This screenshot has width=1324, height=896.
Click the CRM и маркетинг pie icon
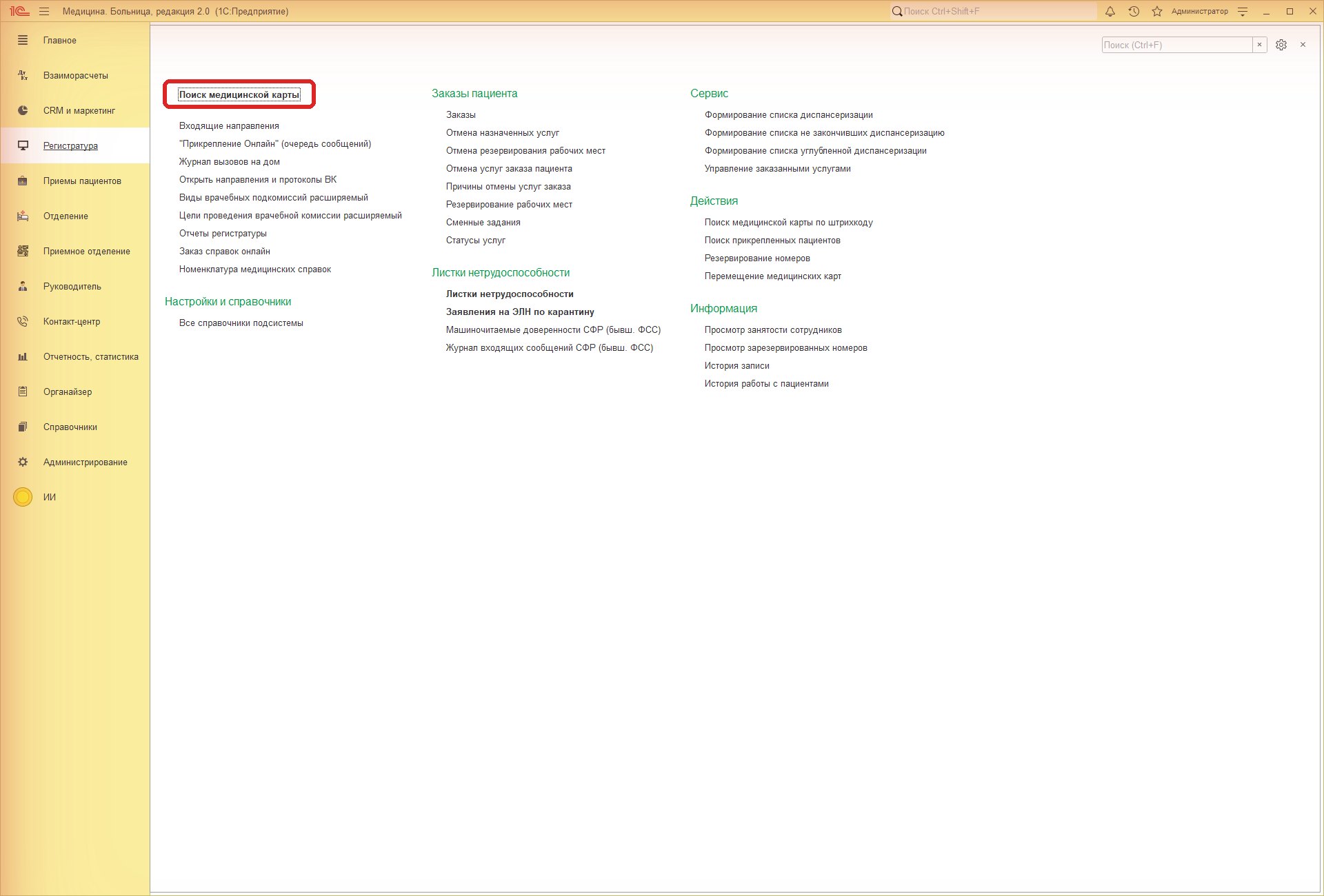tap(23, 110)
